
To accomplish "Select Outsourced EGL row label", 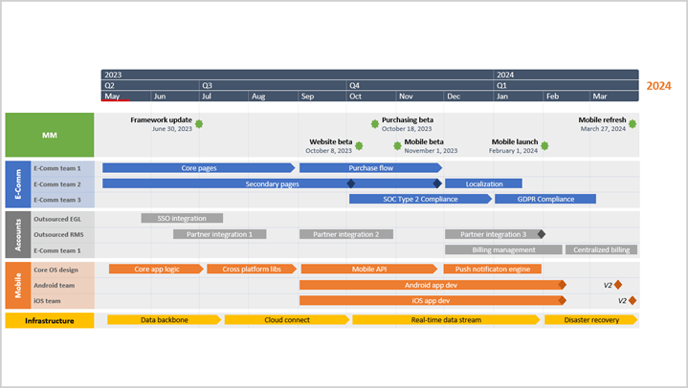I will coord(57,219).
